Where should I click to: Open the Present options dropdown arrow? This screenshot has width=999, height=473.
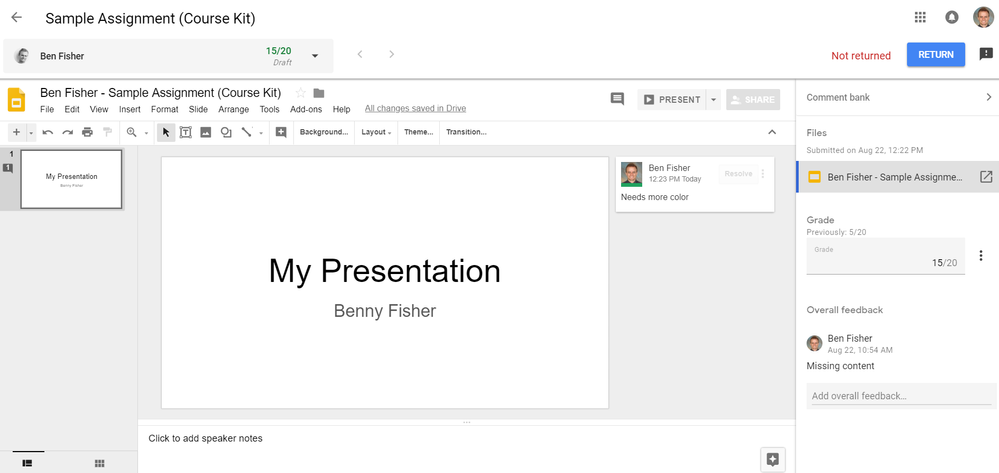coord(713,99)
